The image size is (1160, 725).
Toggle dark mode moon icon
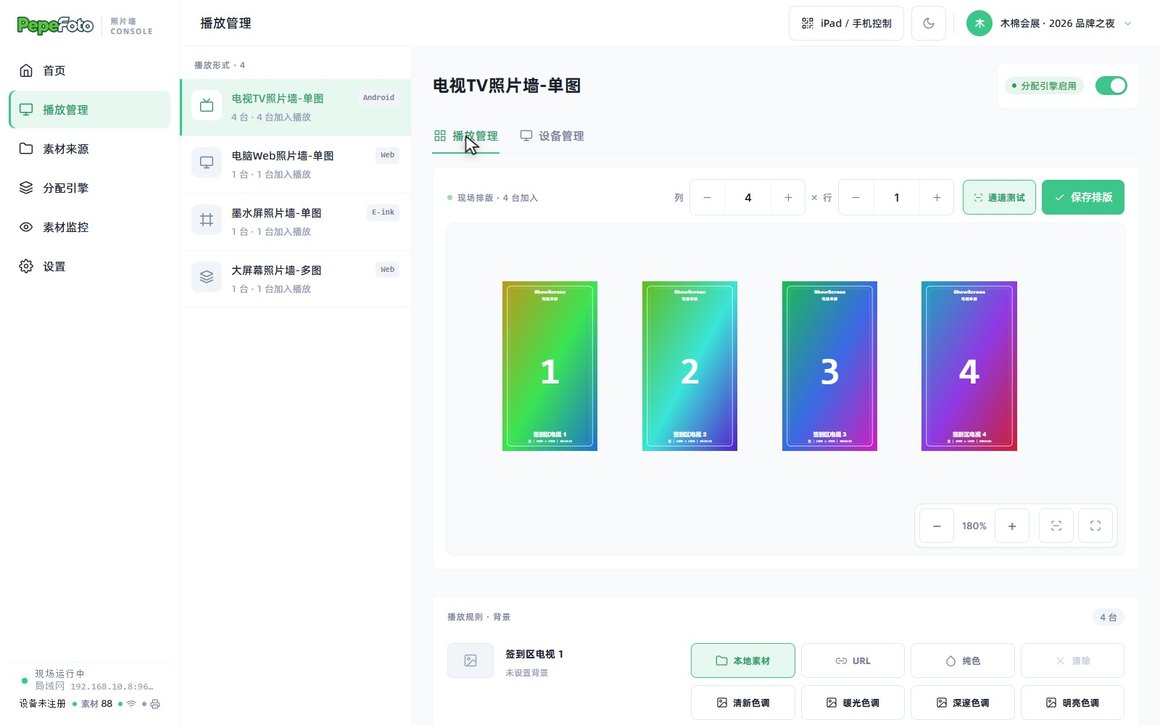[928, 24]
